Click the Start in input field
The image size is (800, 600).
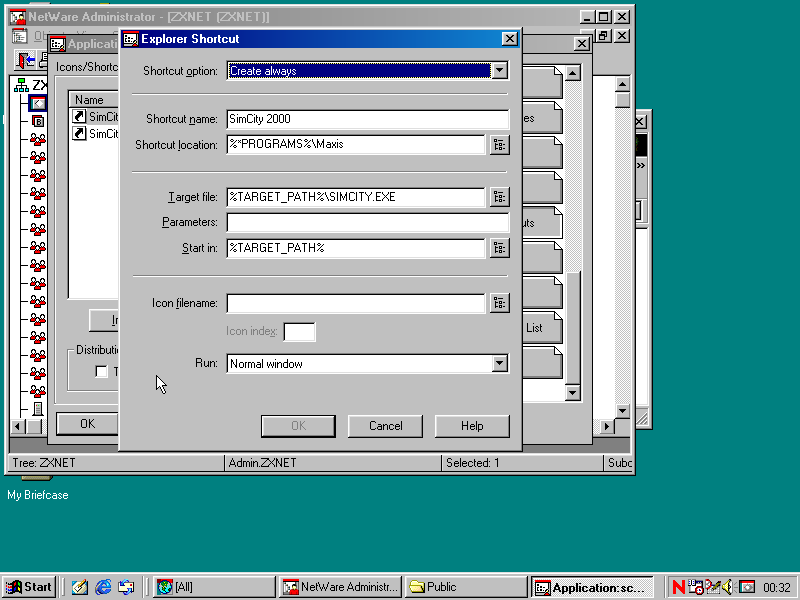point(356,248)
